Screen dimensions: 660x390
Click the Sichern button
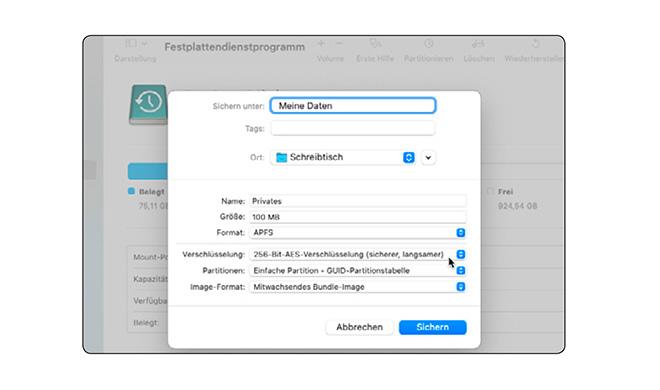pos(432,327)
